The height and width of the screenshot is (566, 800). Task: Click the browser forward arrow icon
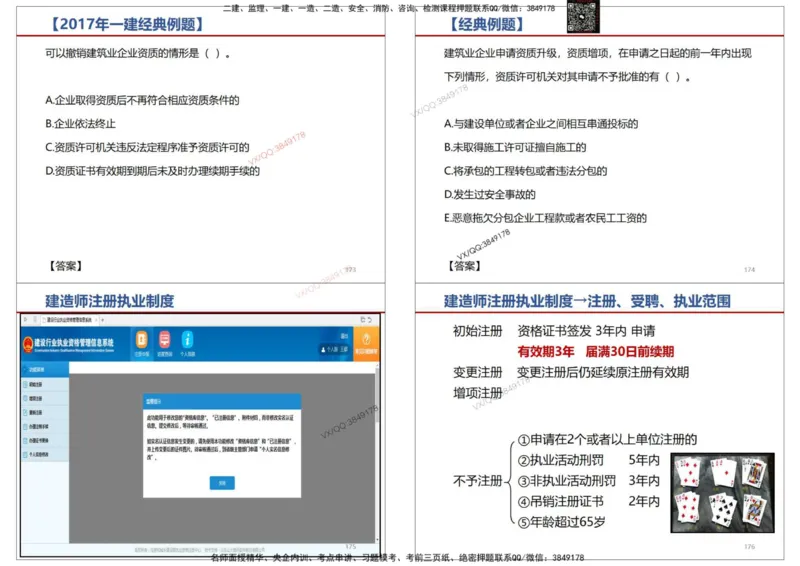coord(26,320)
